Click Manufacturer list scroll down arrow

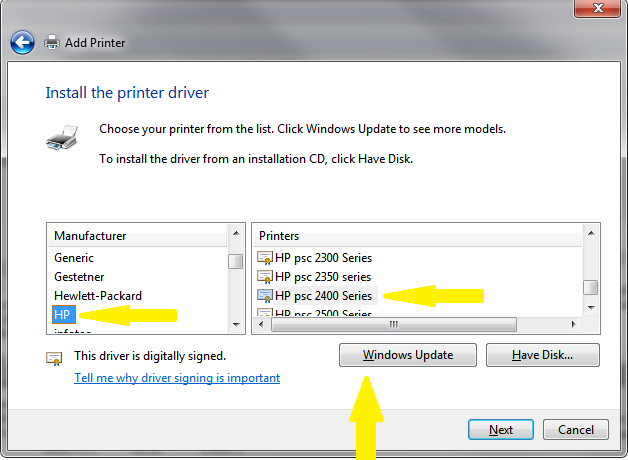coord(236,325)
